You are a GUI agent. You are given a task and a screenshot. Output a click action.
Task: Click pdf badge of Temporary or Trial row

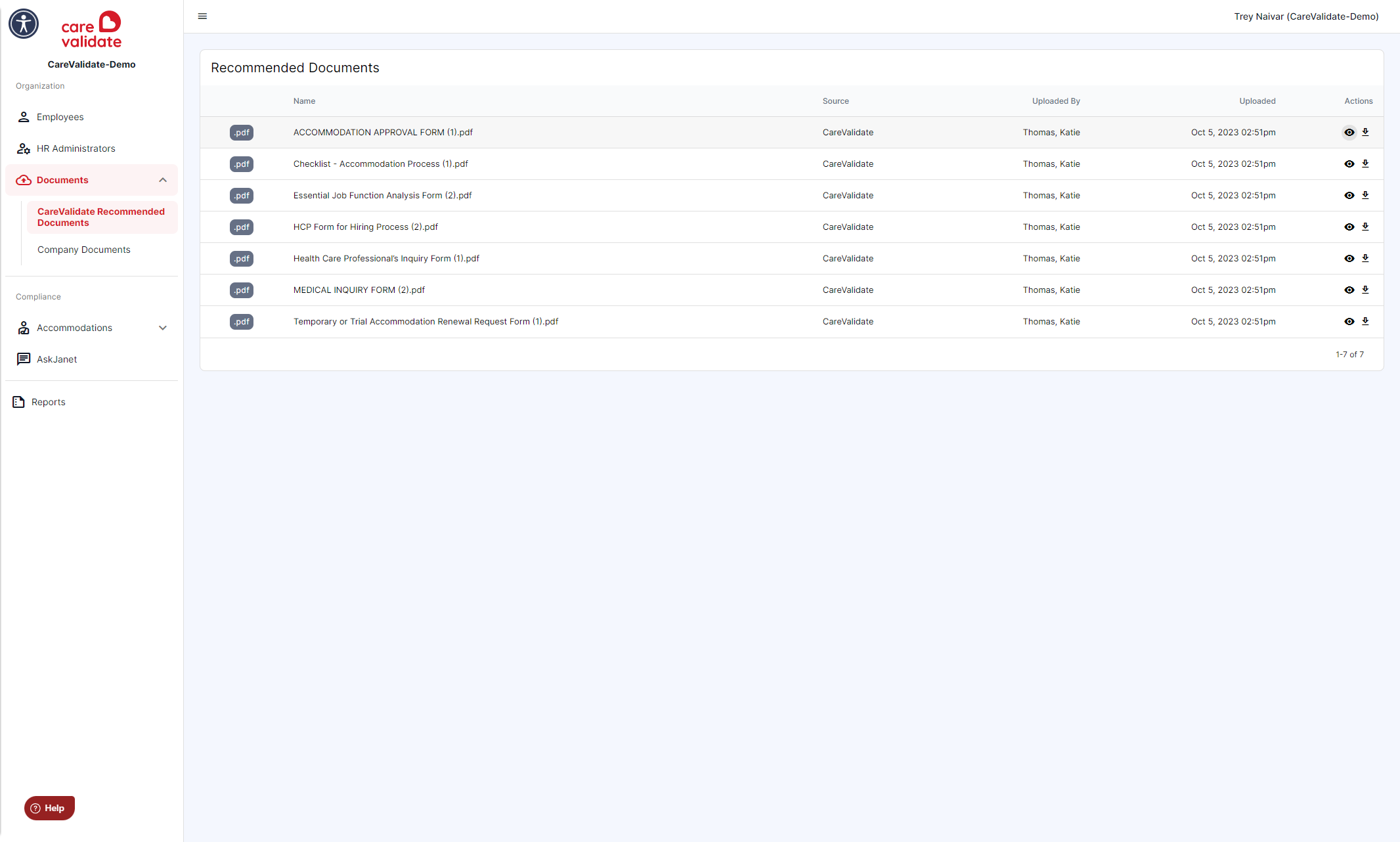[x=242, y=322]
